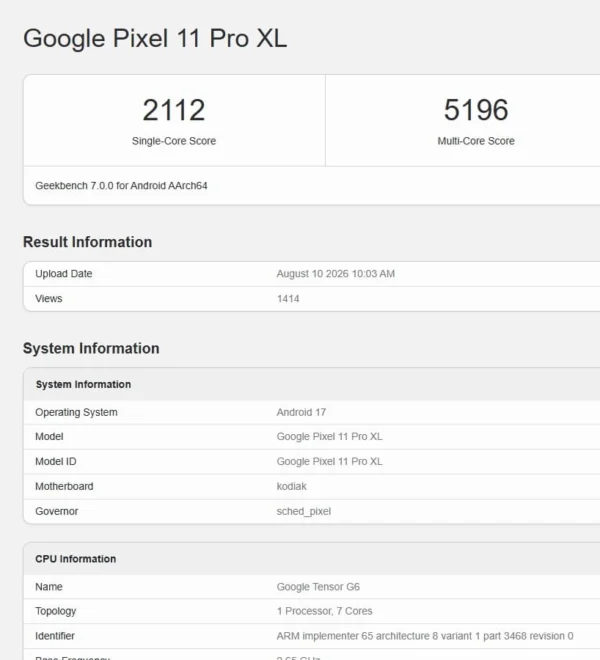Click the Result Information heading
Image resolution: width=600 pixels, height=660 pixels.
(x=88, y=242)
